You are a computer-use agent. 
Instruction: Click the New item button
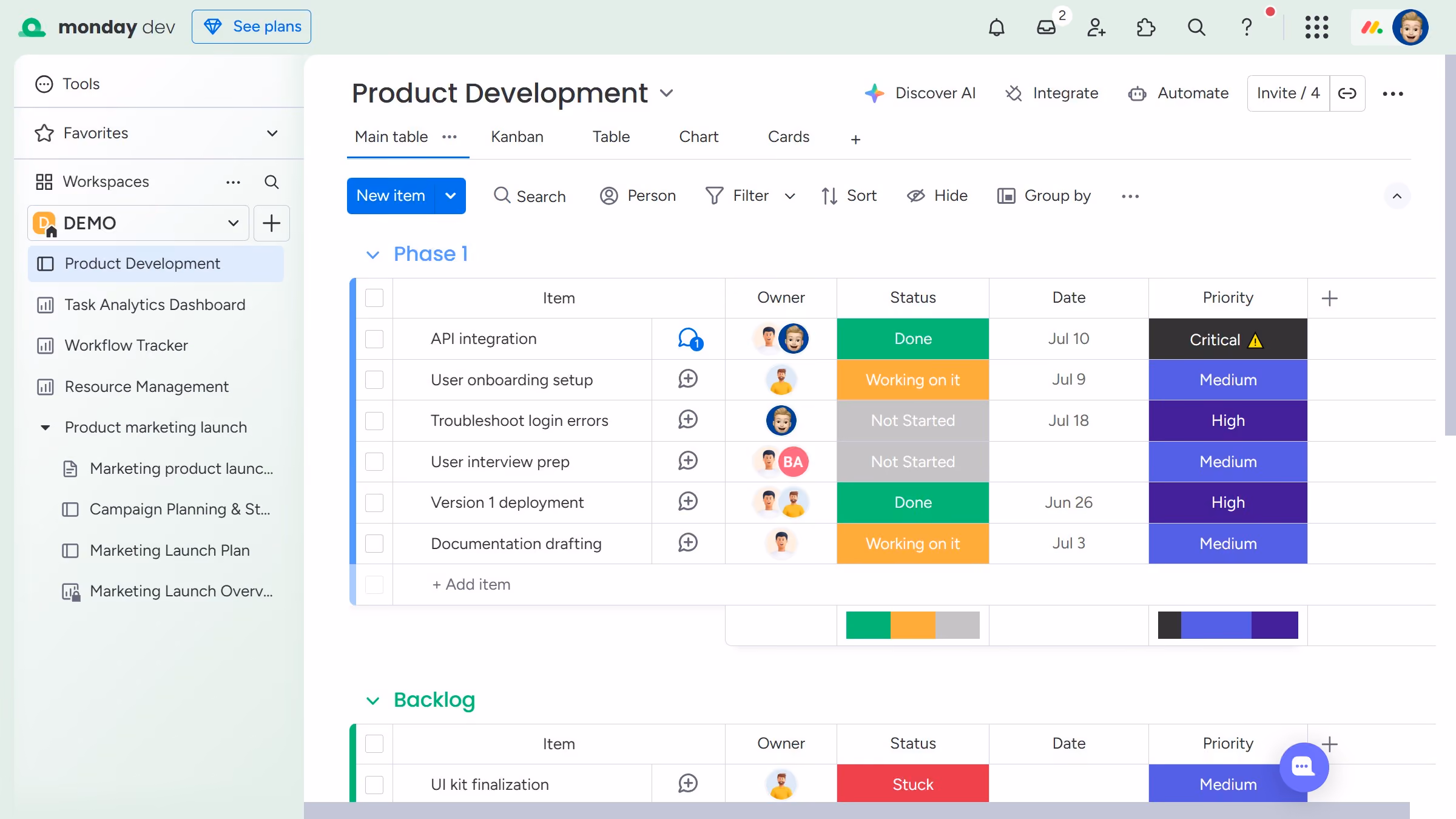click(x=391, y=196)
